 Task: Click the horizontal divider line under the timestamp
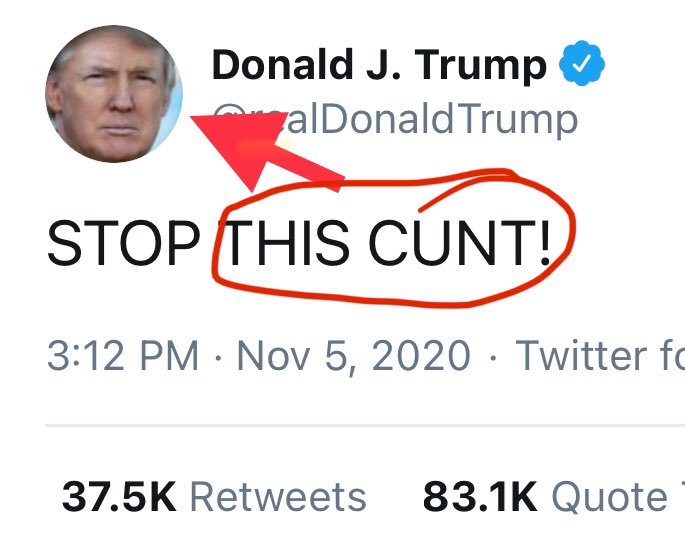tap(365, 425)
